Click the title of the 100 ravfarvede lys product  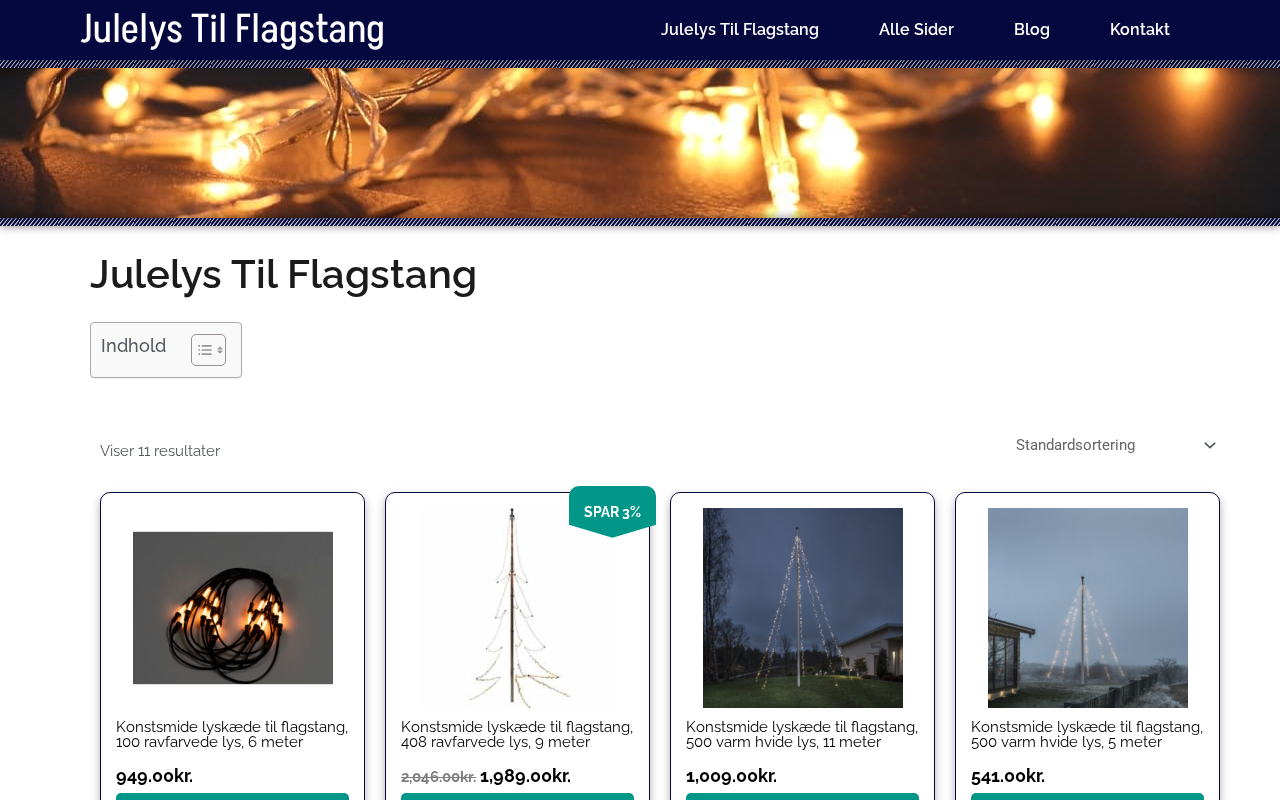232,734
